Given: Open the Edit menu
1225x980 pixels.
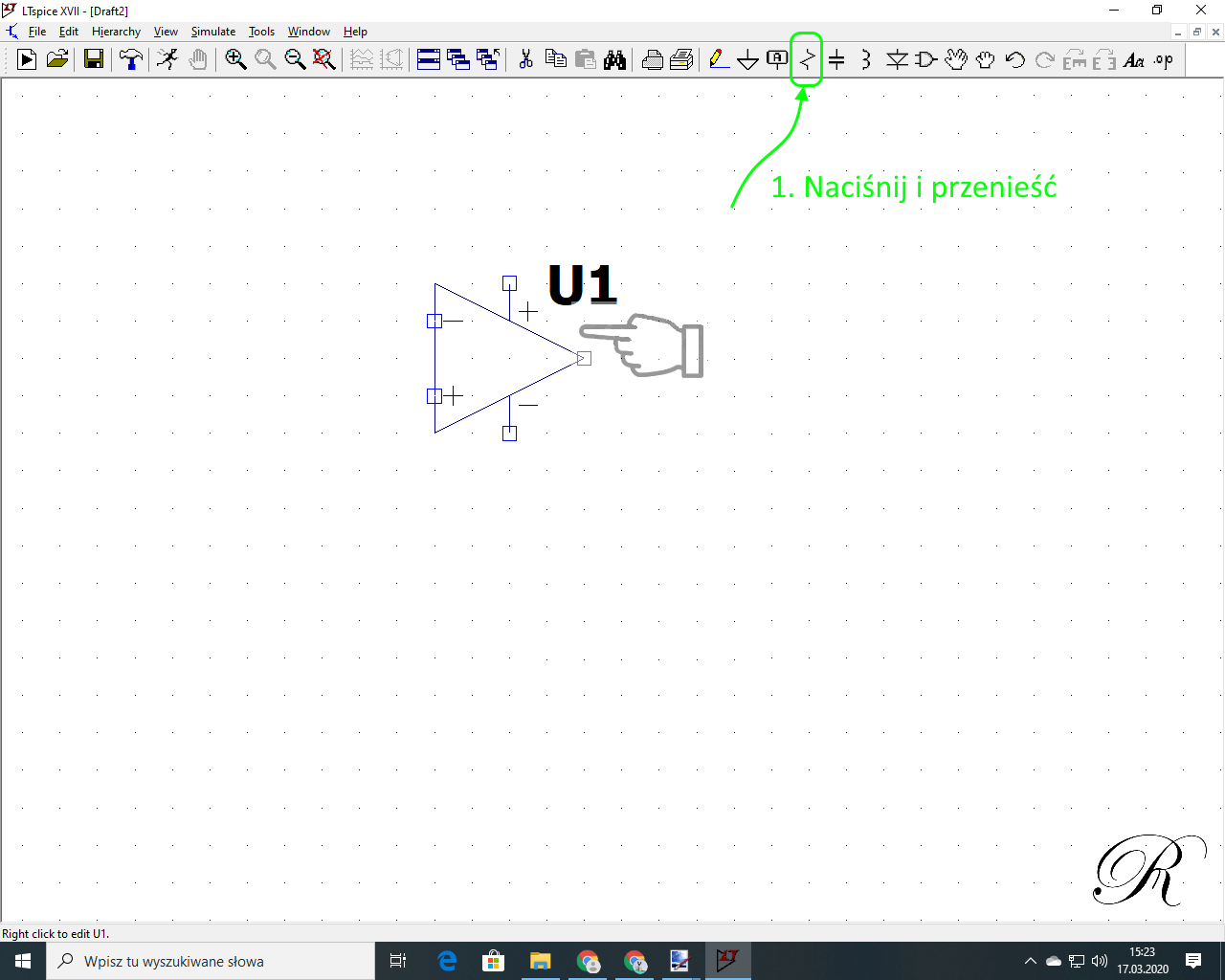Looking at the screenshot, I should (69, 32).
